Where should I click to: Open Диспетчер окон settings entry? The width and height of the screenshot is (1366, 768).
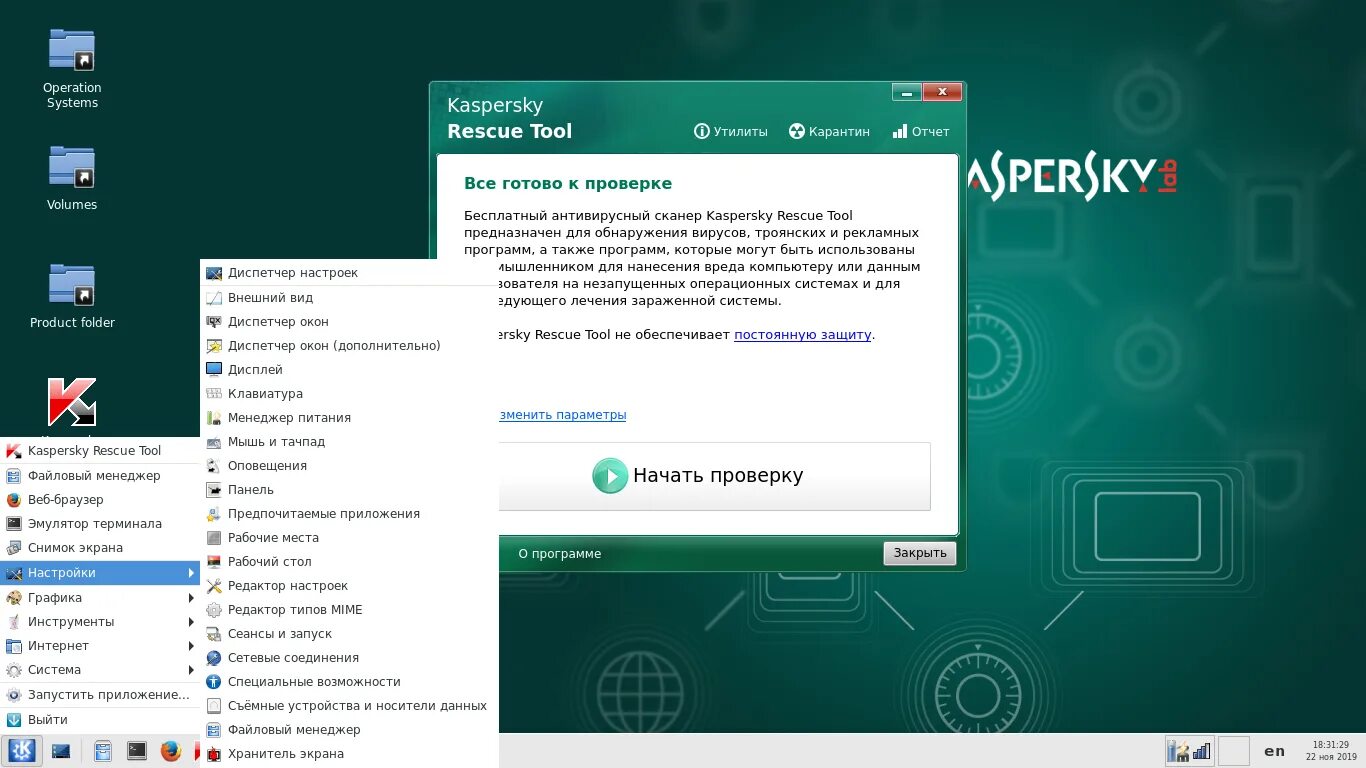tap(349, 322)
